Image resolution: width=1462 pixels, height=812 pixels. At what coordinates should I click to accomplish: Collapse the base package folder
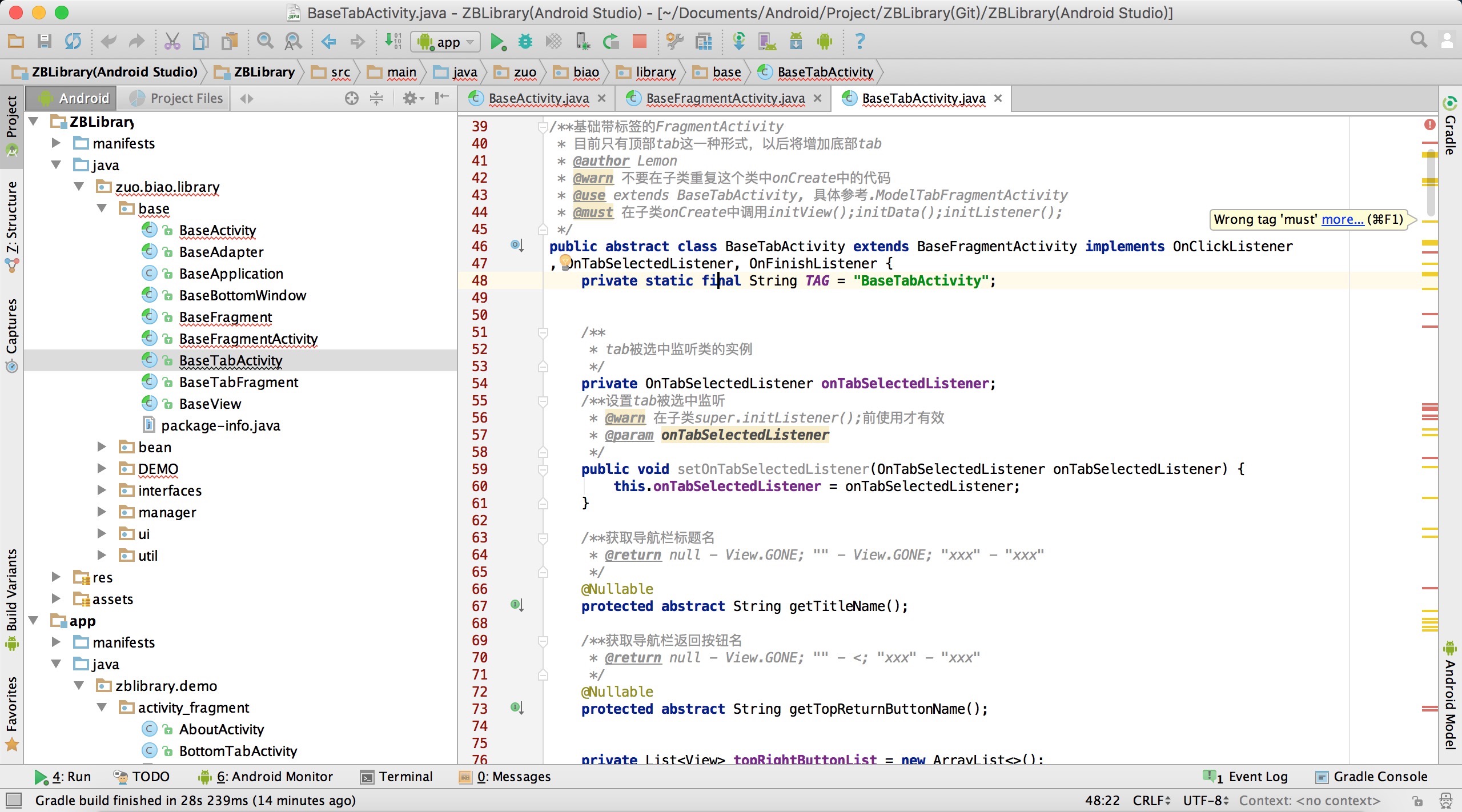(102, 208)
